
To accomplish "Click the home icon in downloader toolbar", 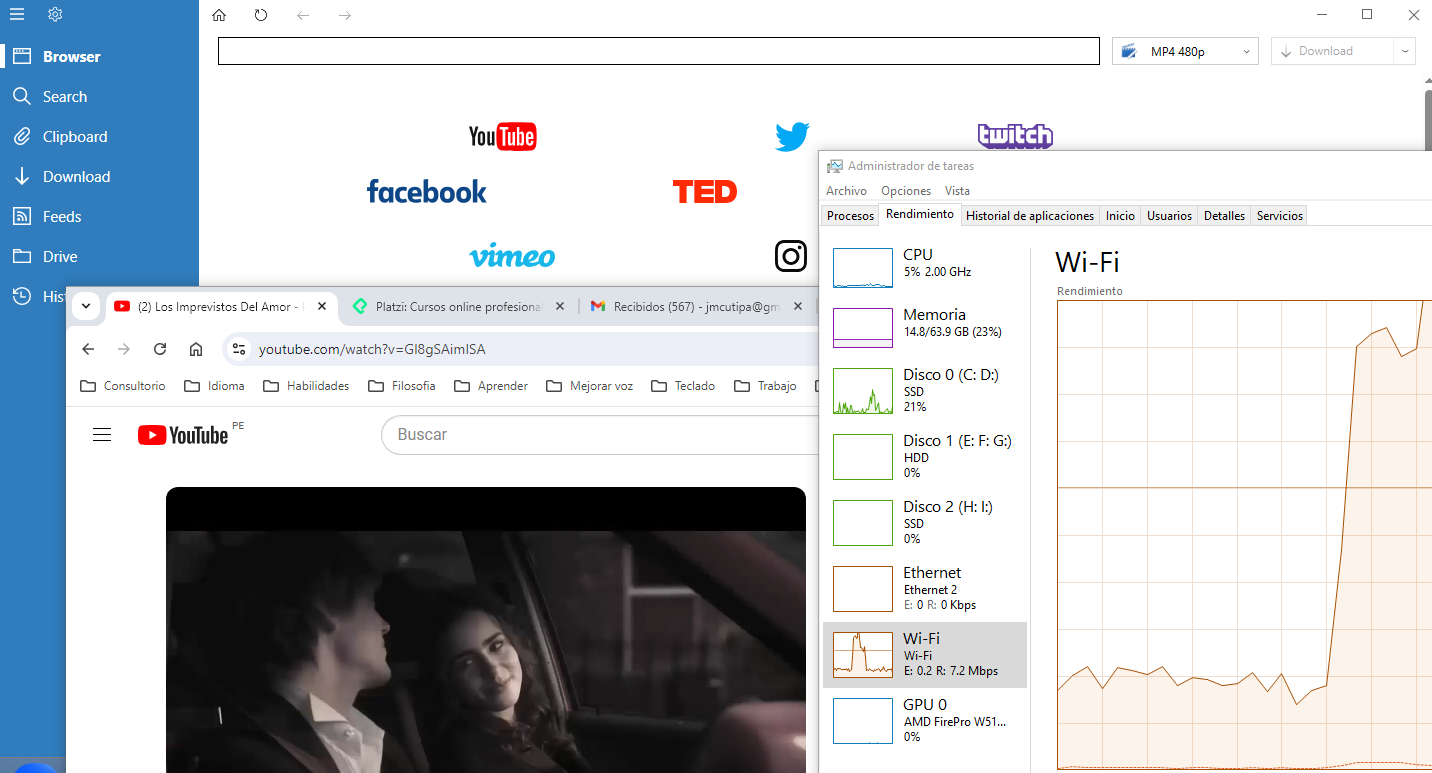I will (x=219, y=15).
